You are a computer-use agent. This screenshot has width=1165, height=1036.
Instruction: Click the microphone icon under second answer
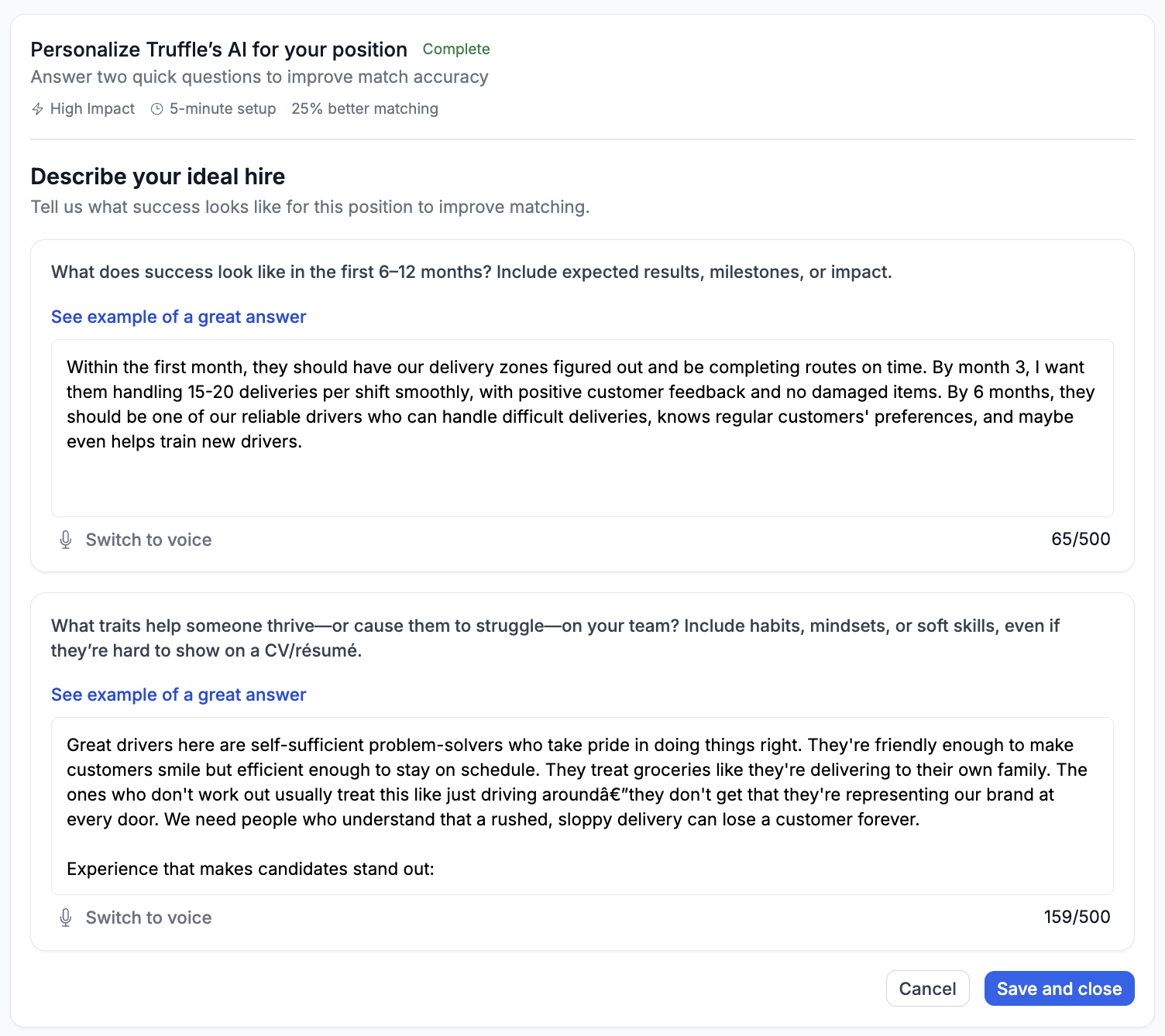66,918
